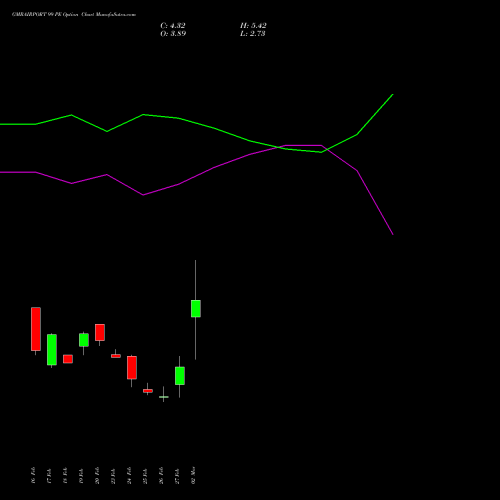The width and height of the screenshot is (500, 500).
Task: Select the doji candlestick for 26 Feb
Action: 163,397
